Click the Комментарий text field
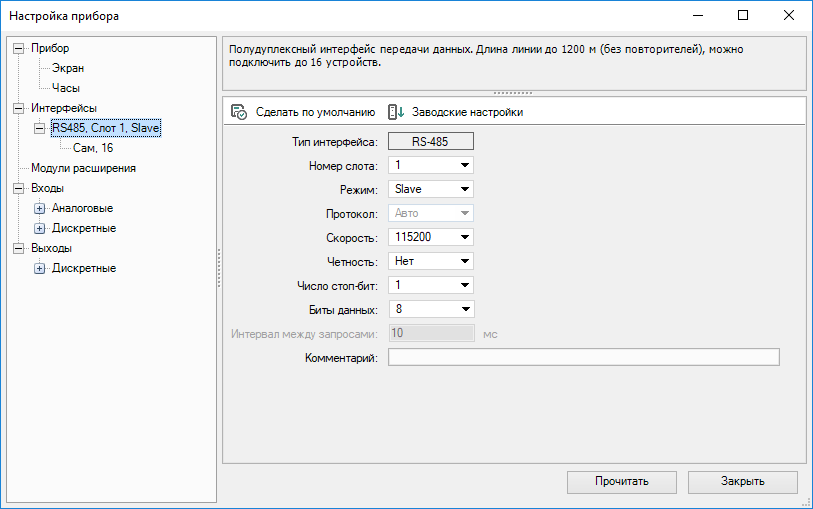Screen dimensions: 813x509 (x=583, y=358)
